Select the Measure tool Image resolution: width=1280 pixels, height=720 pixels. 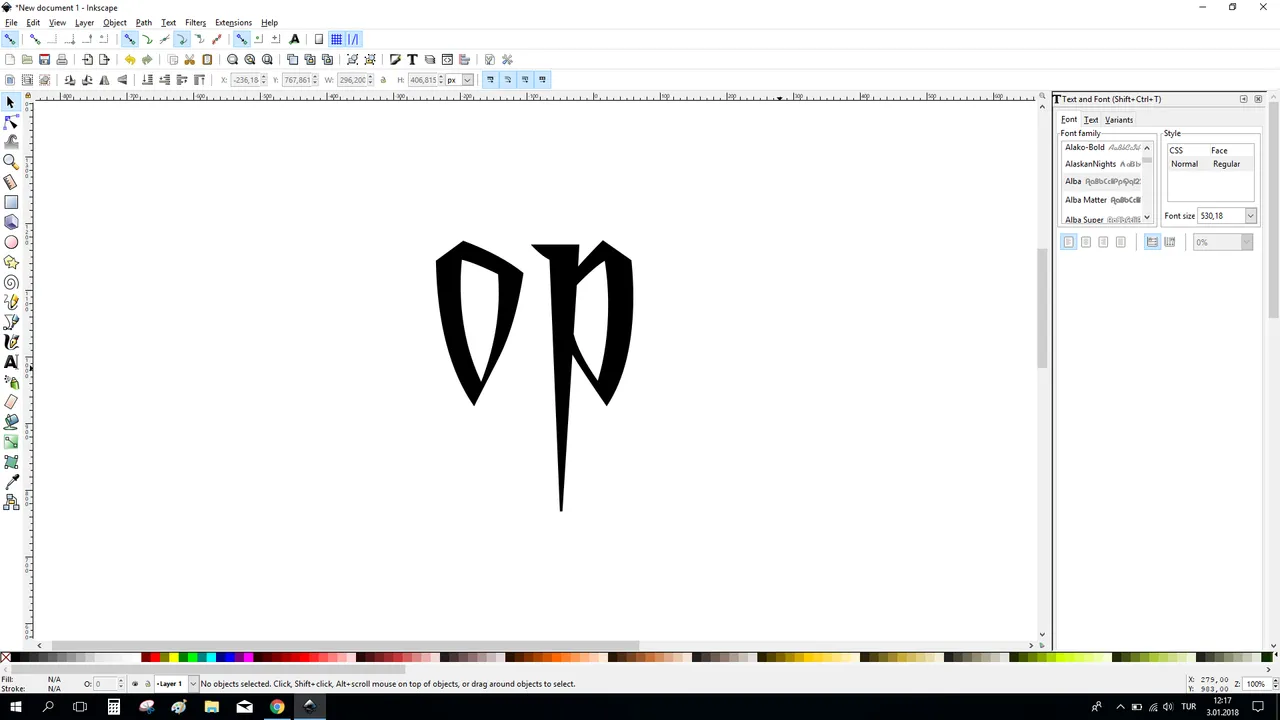11,182
